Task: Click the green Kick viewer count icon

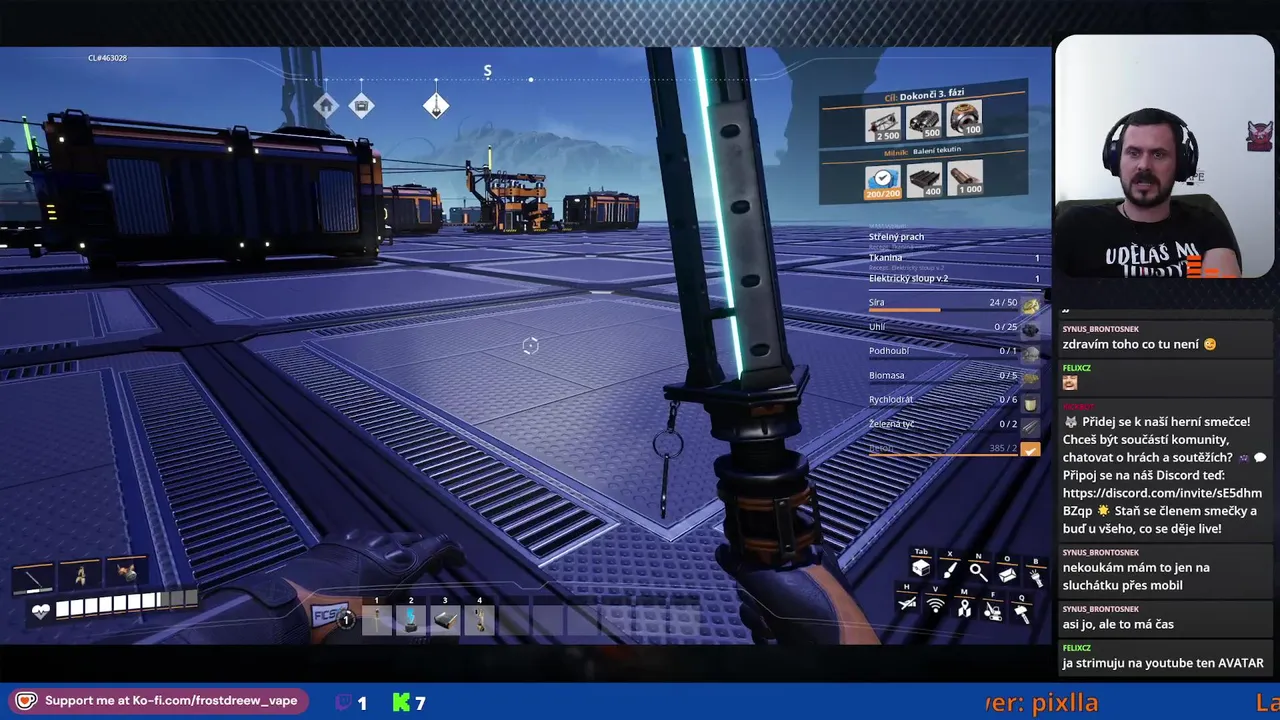Action: [x=401, y=703]
